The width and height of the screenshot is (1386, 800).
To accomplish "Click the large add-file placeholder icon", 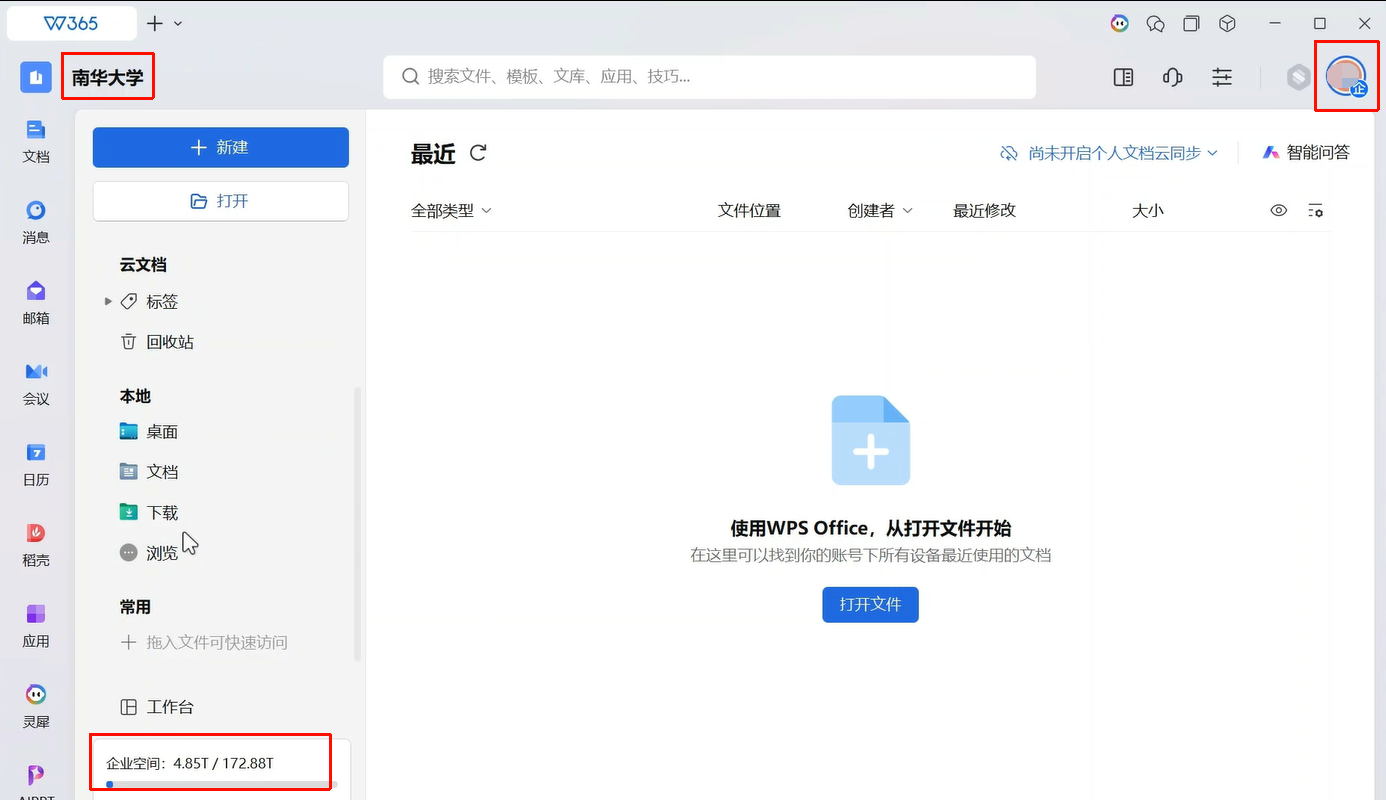I will pyautogui.click(x=871, y=440).
